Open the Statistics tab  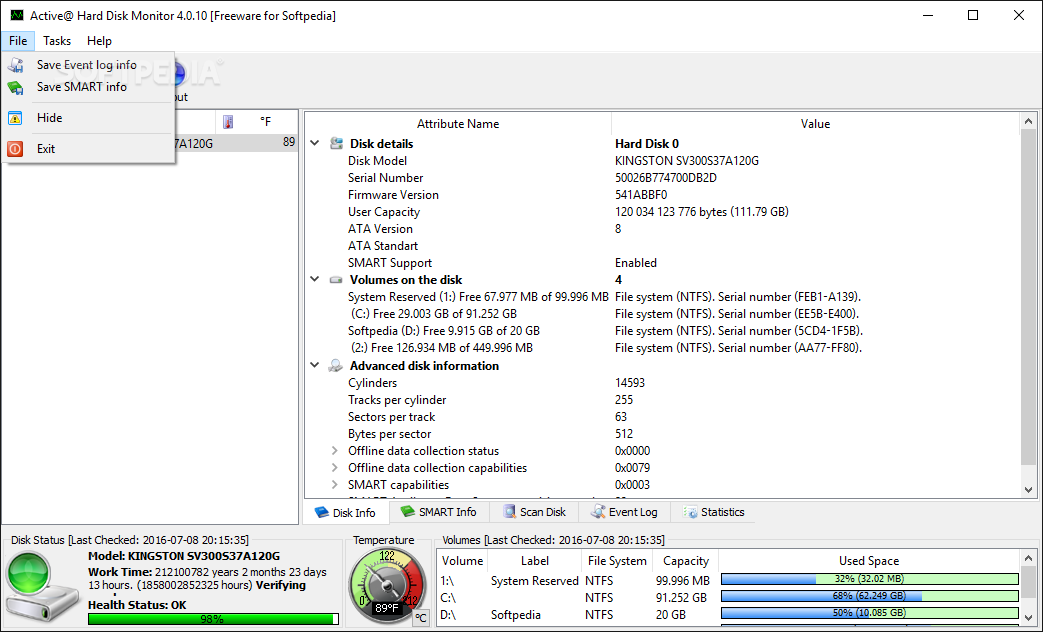point(714,512)
